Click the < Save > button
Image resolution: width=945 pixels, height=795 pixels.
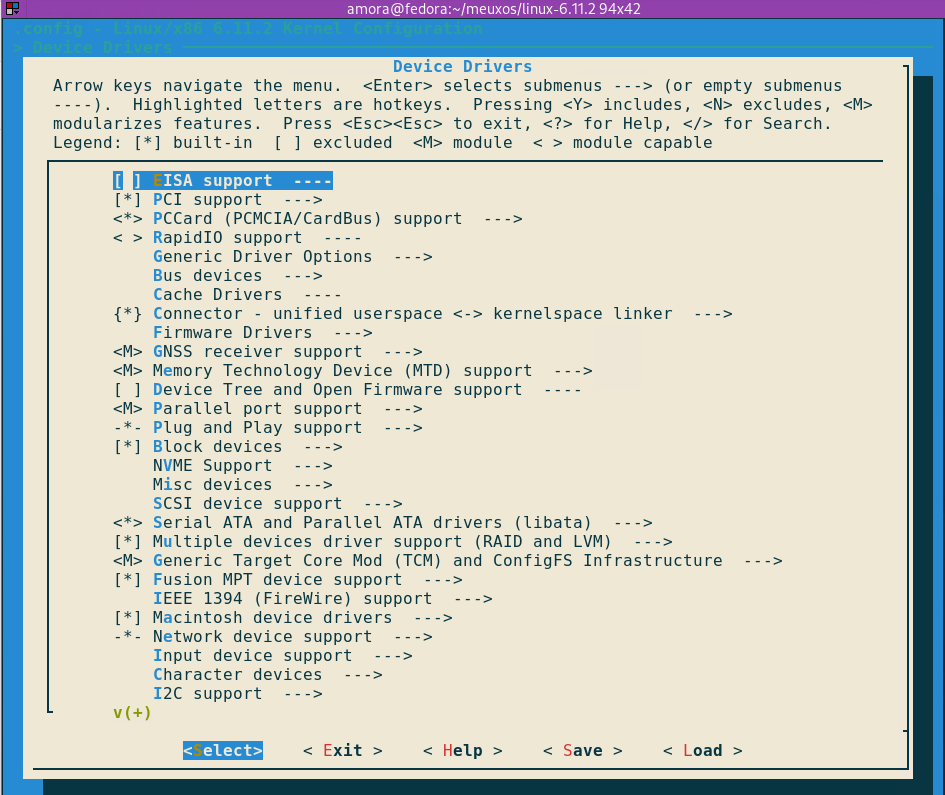click(582, 750)
